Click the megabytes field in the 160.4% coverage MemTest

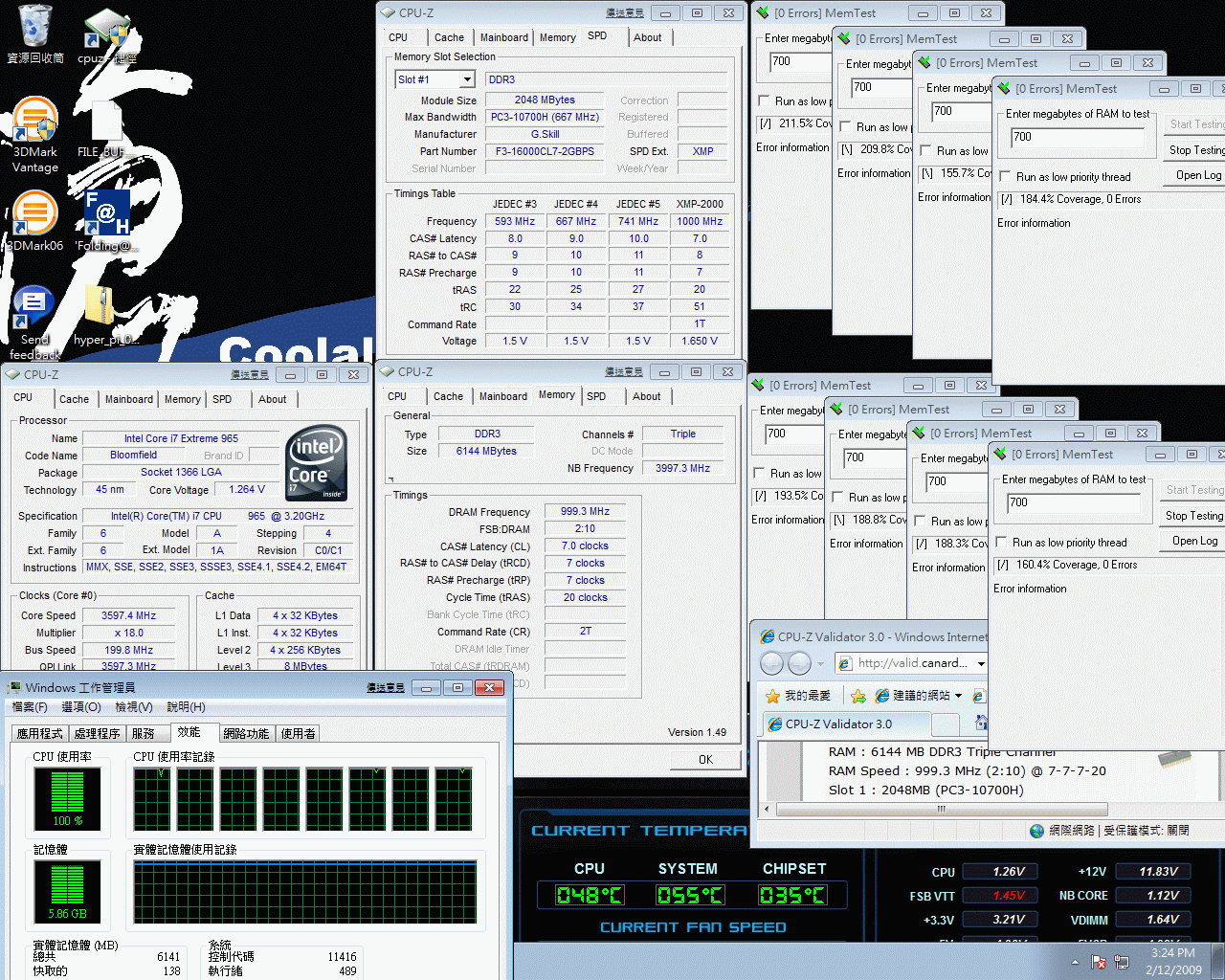(x=1074, y=502)
